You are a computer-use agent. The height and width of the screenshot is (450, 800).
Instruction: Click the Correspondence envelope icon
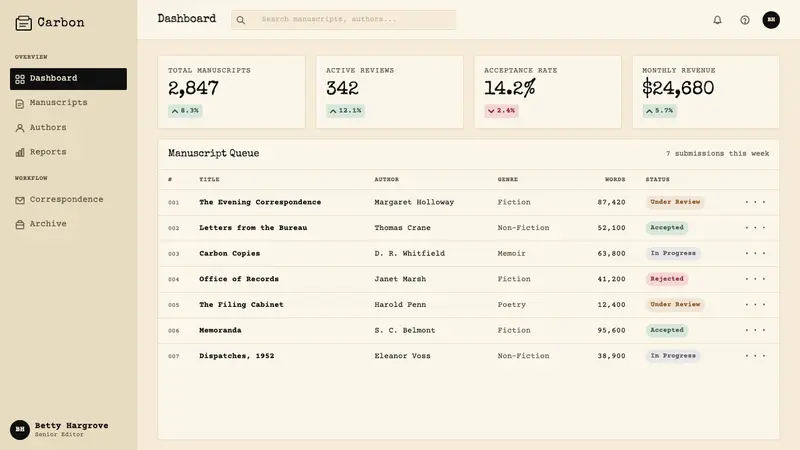20,200
